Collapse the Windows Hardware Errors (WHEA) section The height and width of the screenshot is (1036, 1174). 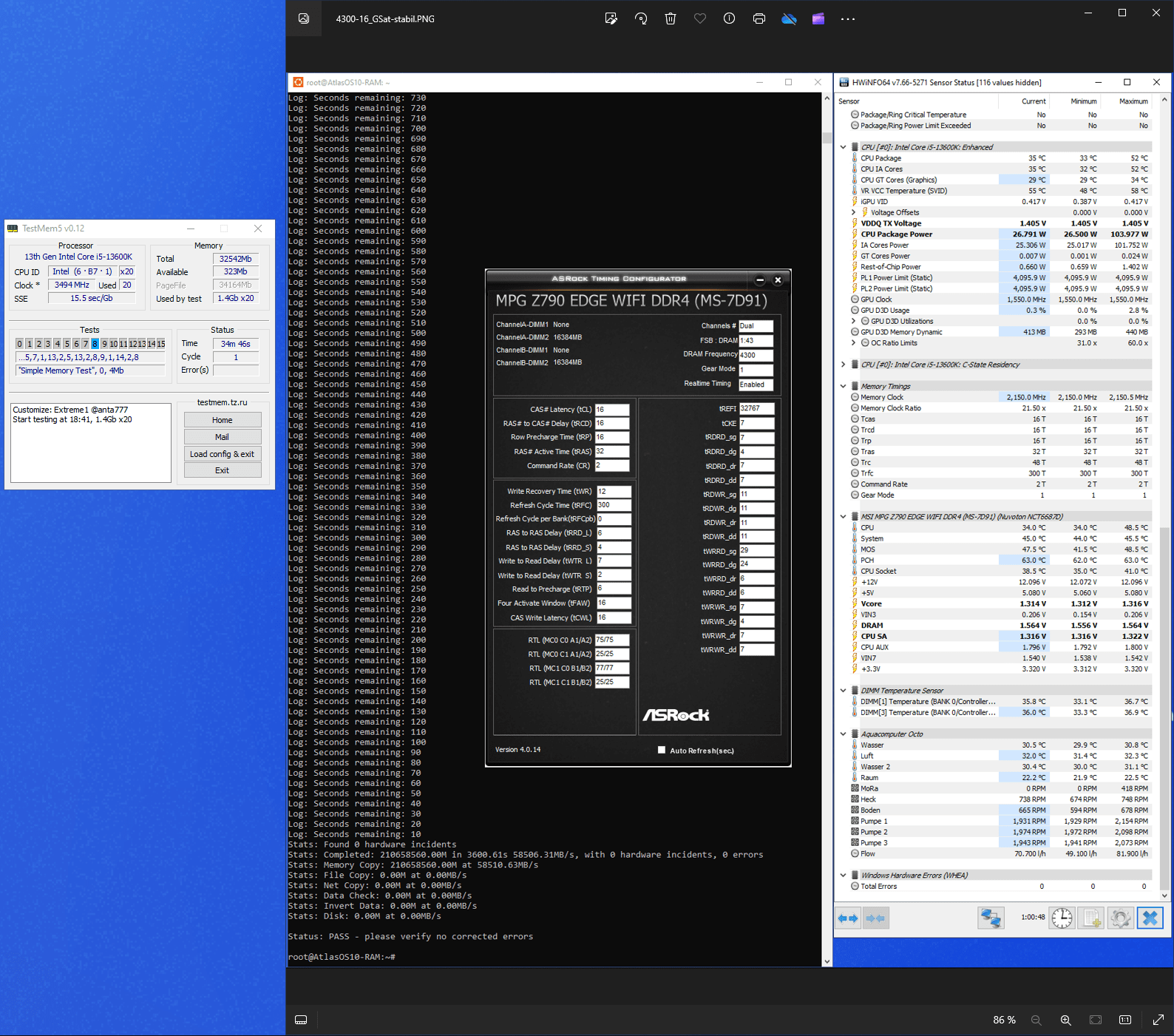click(844, 876)
